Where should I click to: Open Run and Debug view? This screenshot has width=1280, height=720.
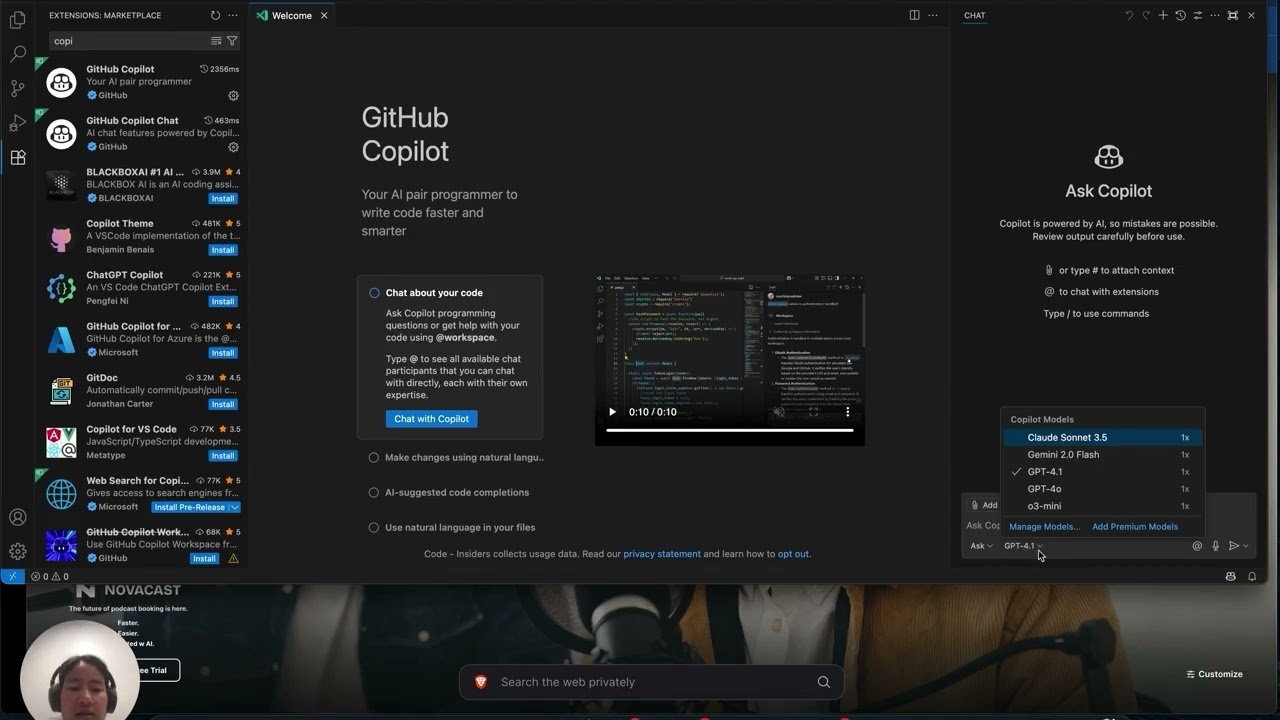(x=17, y=123)
